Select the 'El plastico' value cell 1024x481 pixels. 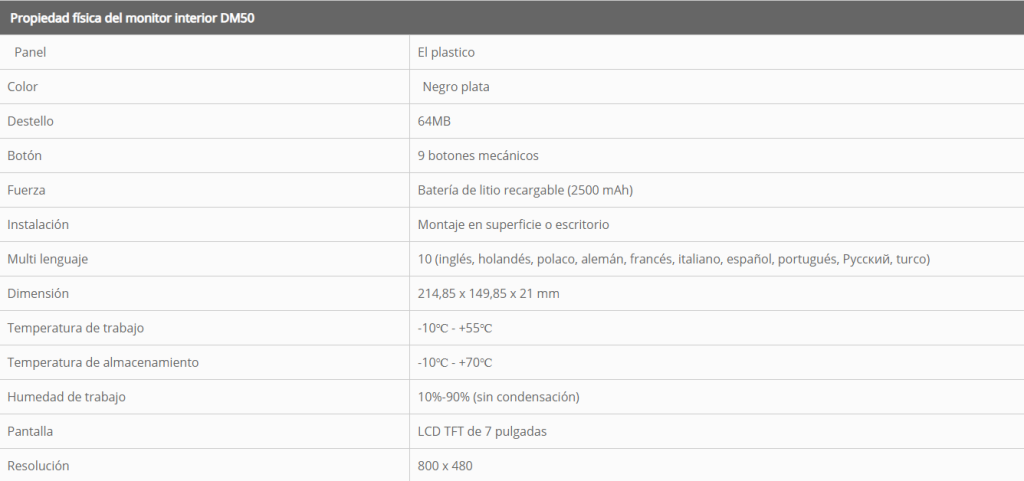click(446, 52)
